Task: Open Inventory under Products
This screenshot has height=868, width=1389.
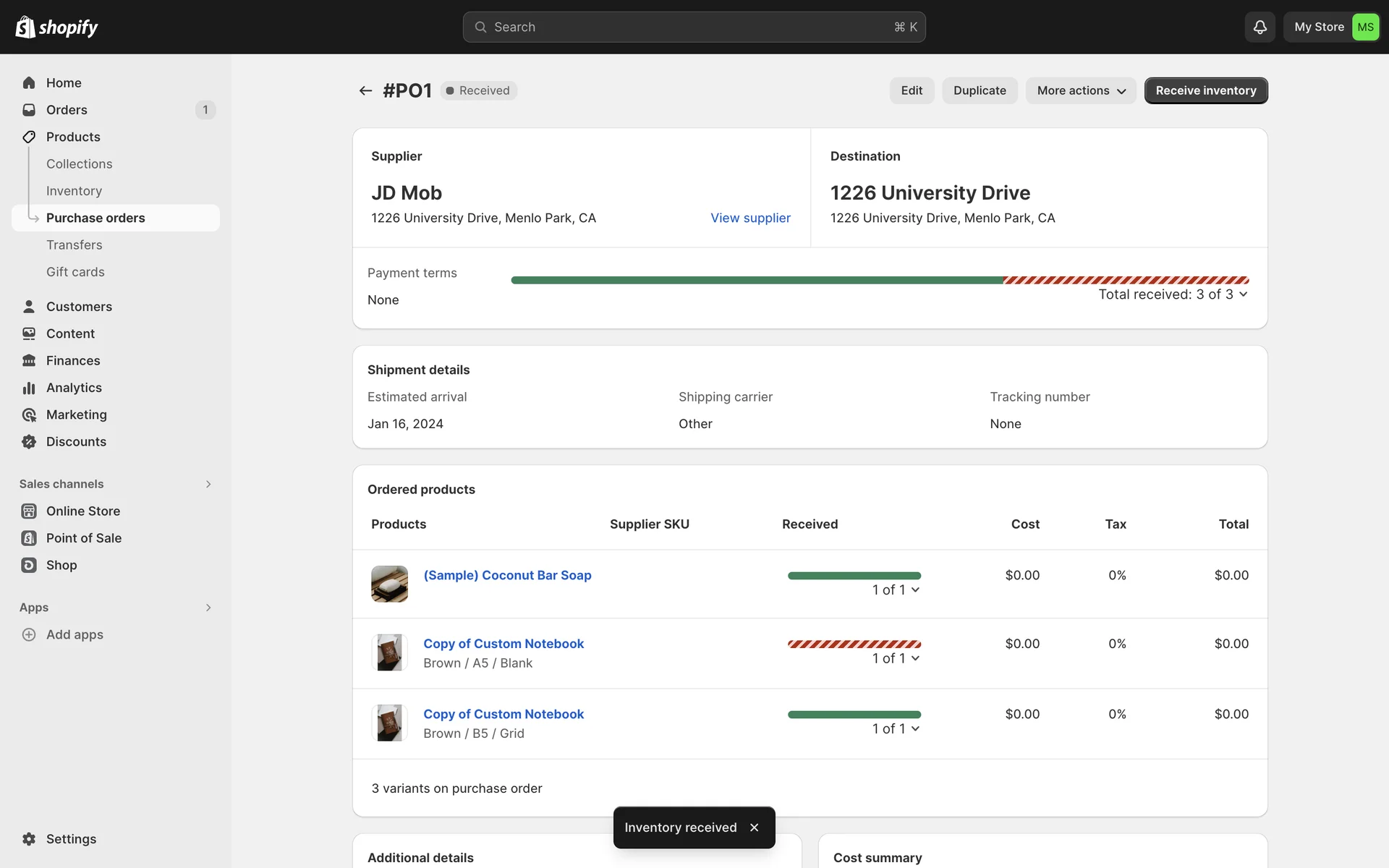Action: [74, 191]
